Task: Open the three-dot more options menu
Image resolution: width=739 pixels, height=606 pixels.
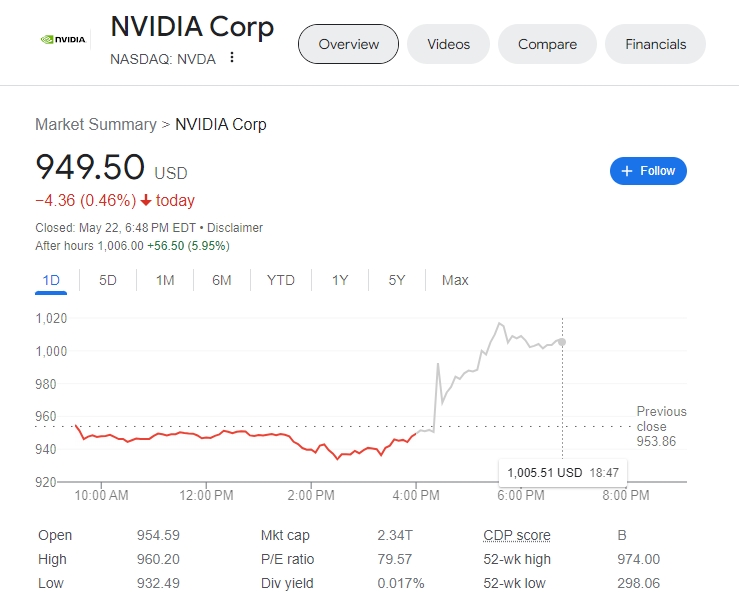Action: [x=231, y=57]
